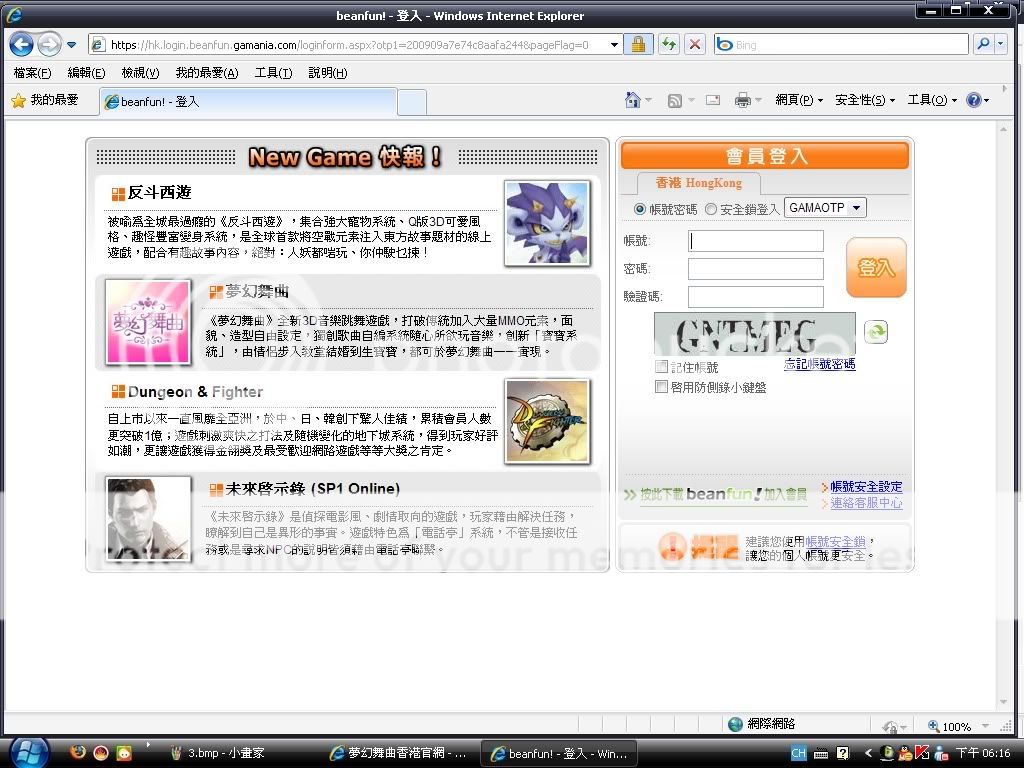Viewport: 1024px width, 768px height.
Task: Open the 安全性(S) dropdown menu
Action: point(865,100)
